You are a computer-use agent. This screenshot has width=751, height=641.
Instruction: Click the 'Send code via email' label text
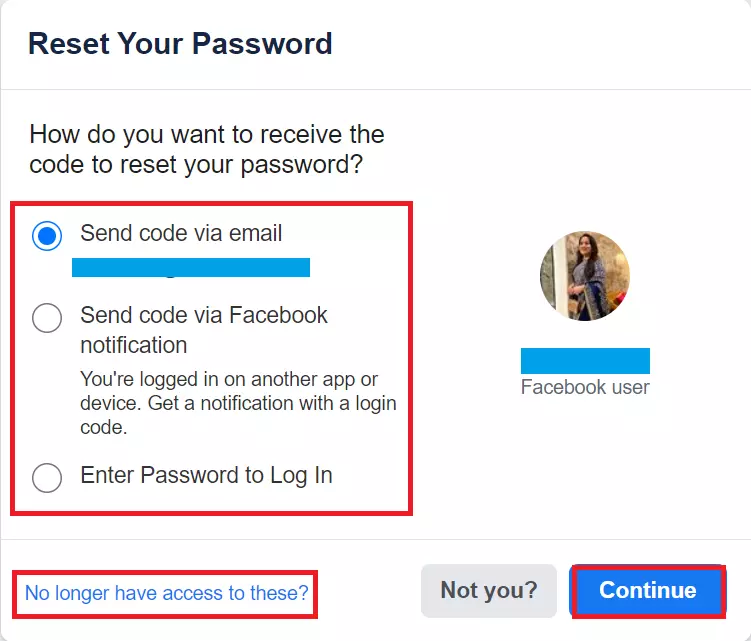click(x=181, y=234)
